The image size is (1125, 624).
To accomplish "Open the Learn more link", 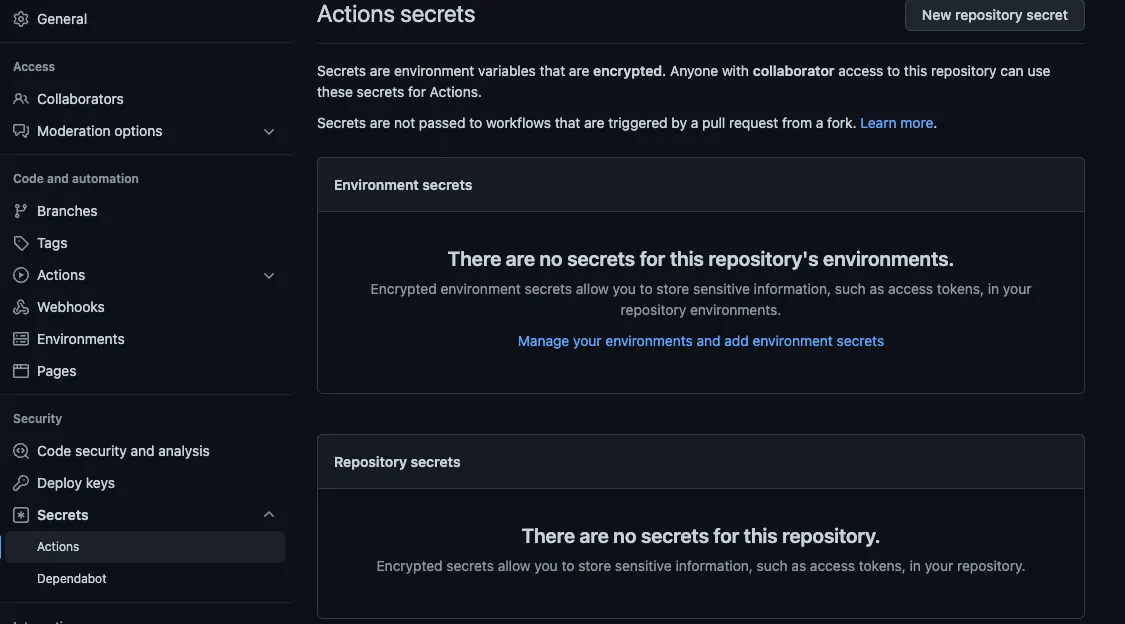I will tap(896, 123).
